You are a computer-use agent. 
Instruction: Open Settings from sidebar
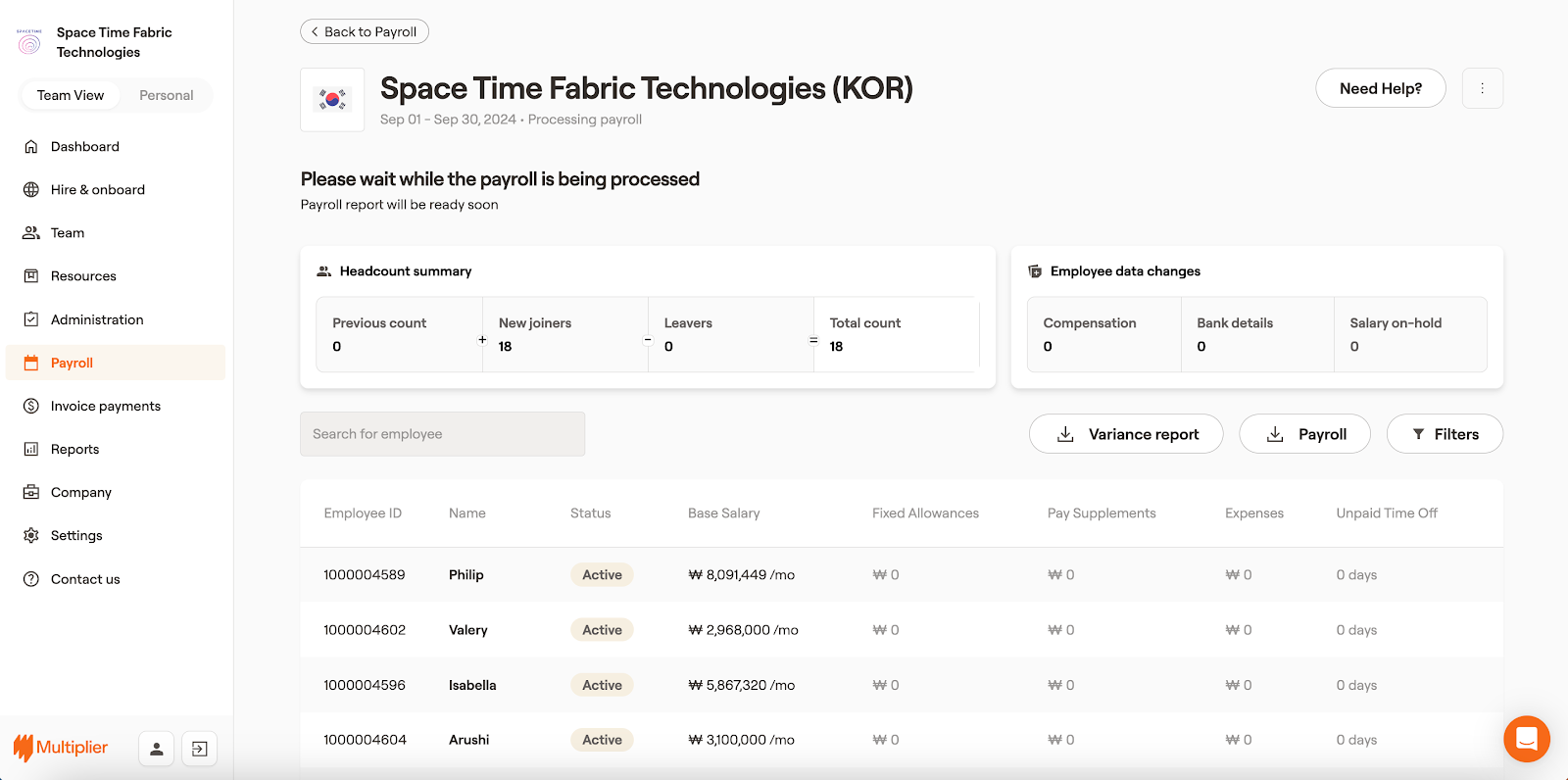[116, 535]
